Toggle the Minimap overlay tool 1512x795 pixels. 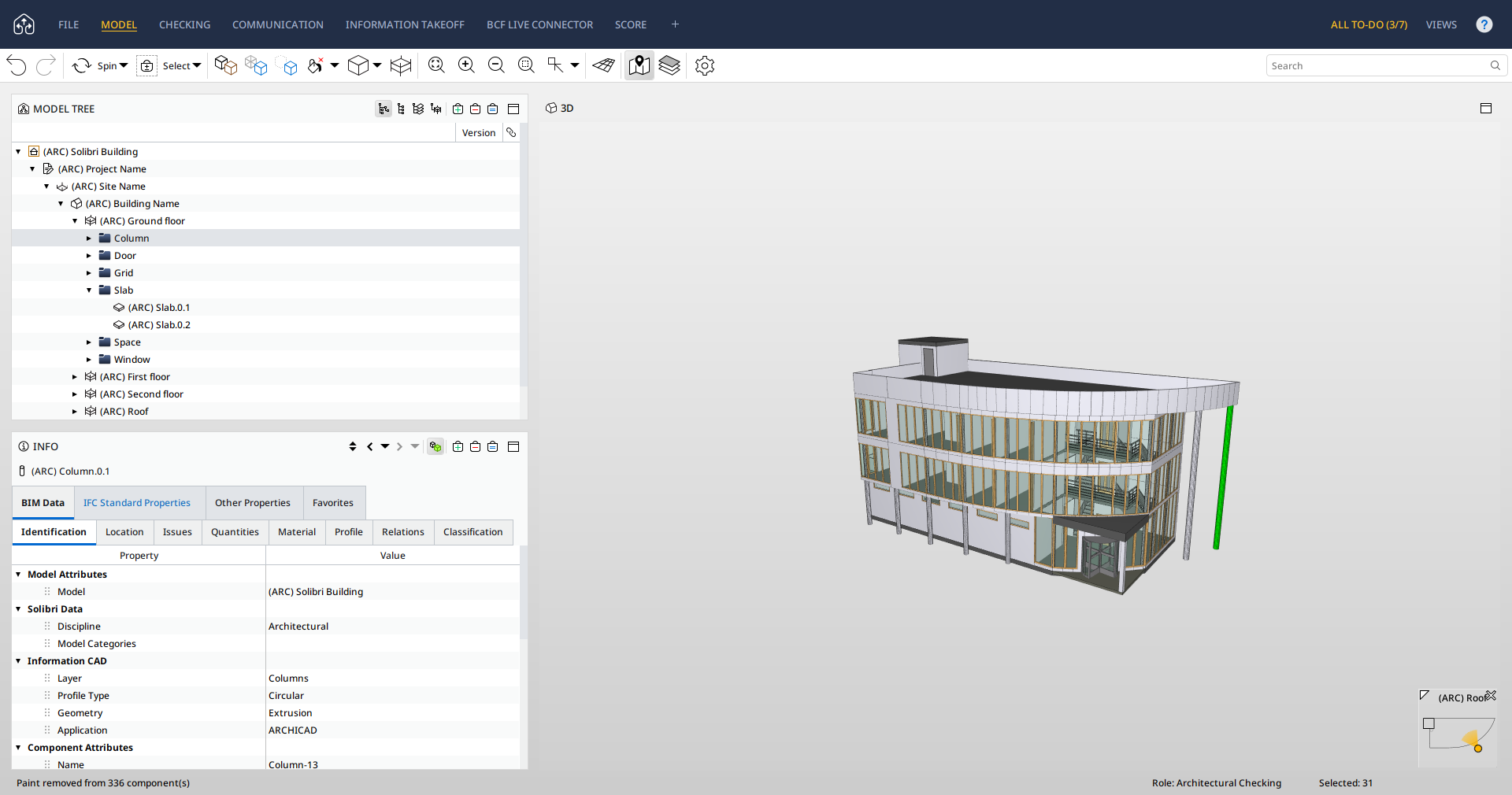(639, 65)
